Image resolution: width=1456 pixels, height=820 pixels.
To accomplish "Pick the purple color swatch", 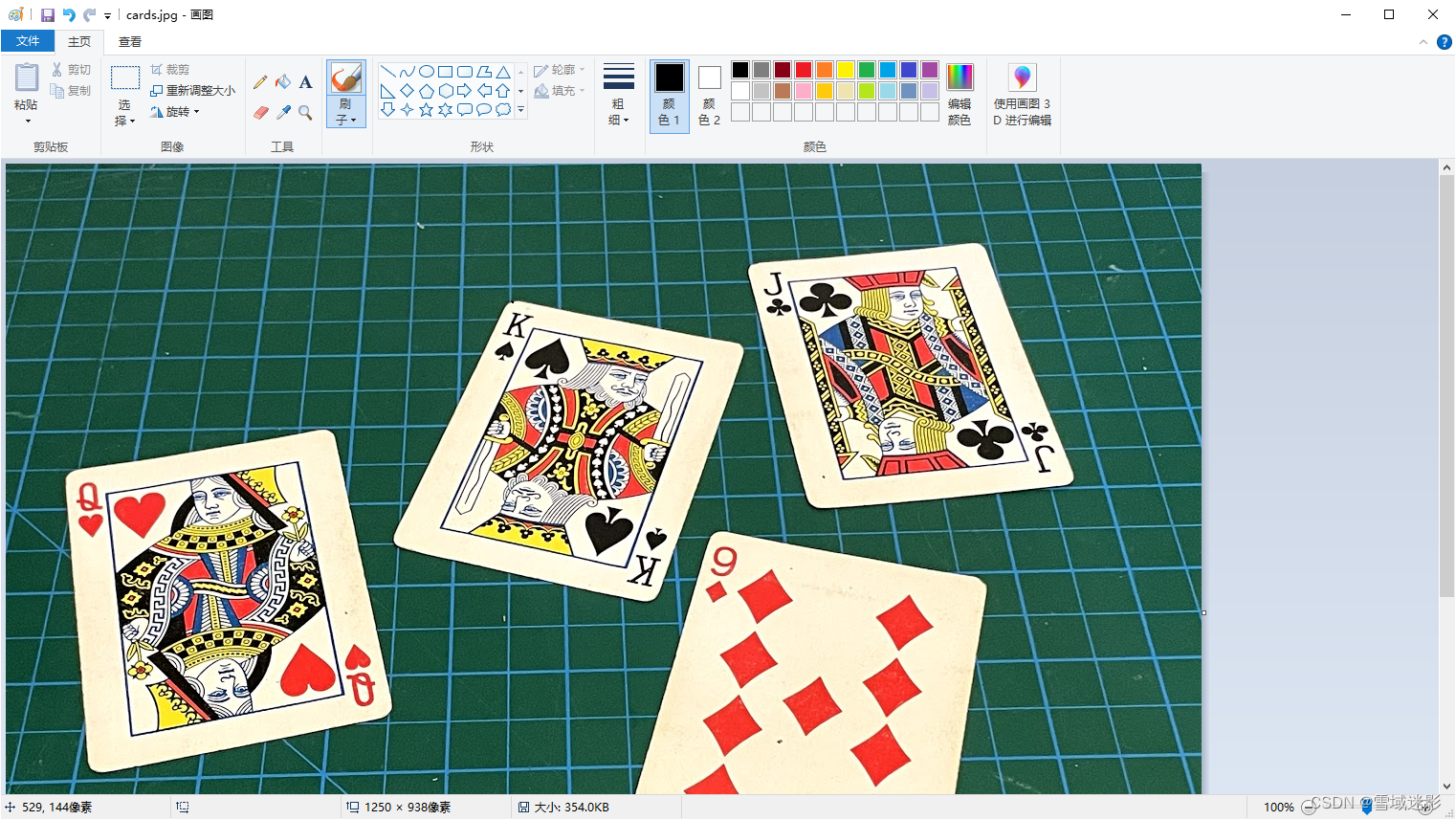I will click(x=930, y=70).
